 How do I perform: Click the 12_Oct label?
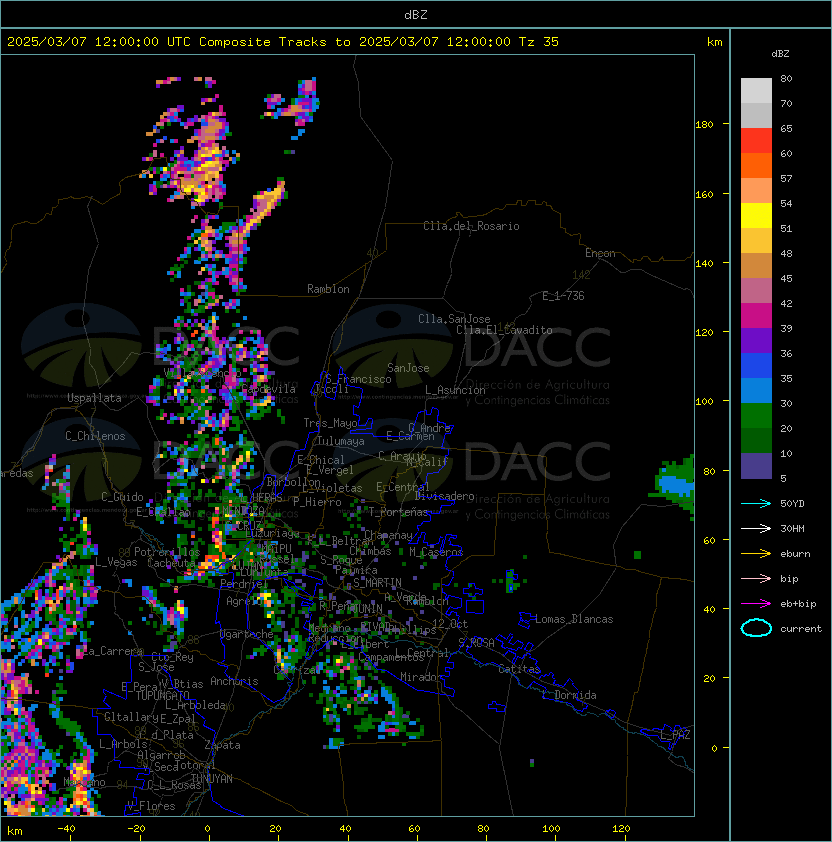[450, 624]
